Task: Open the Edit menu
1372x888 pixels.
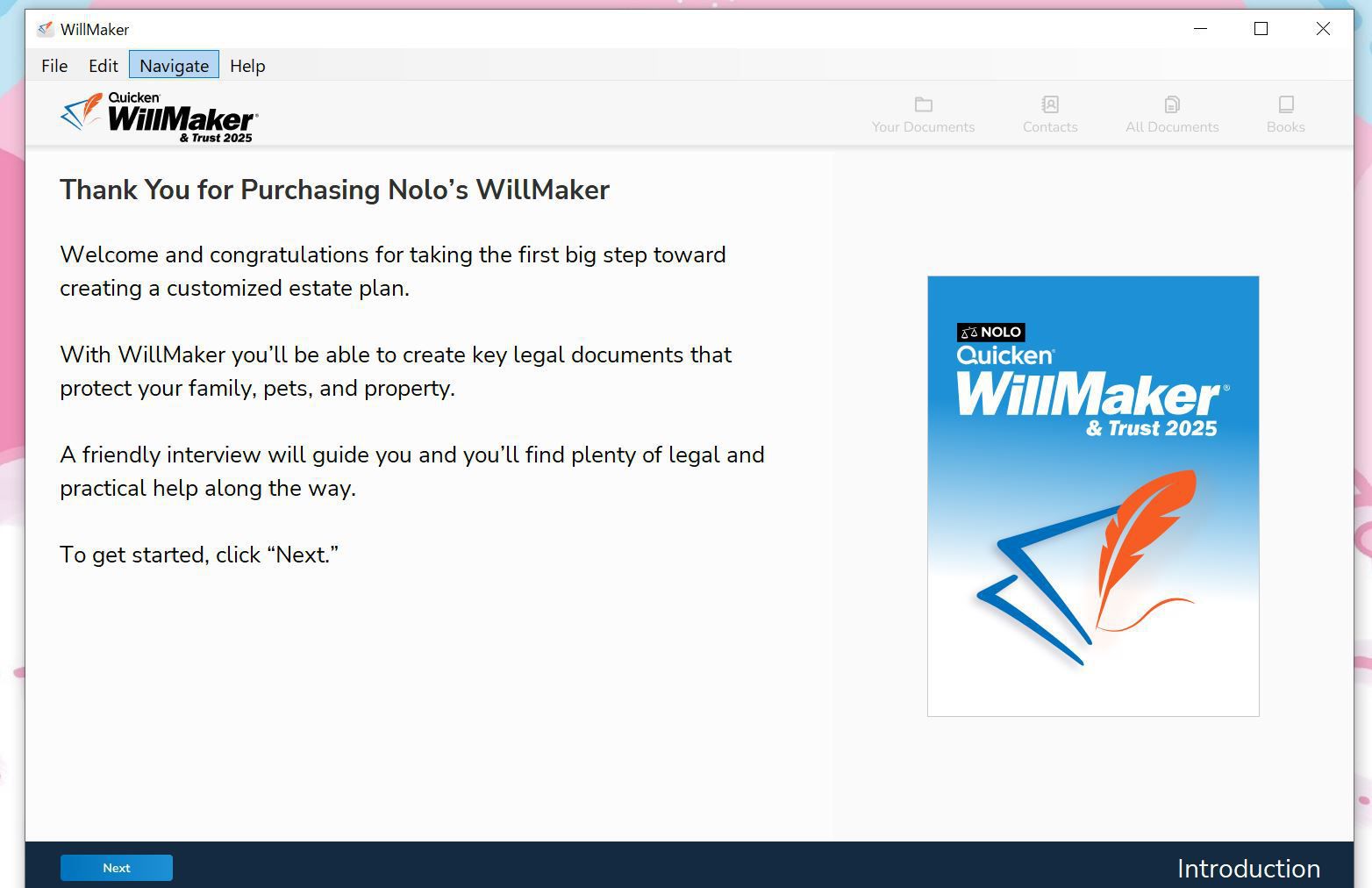Action: pos(103,66)
